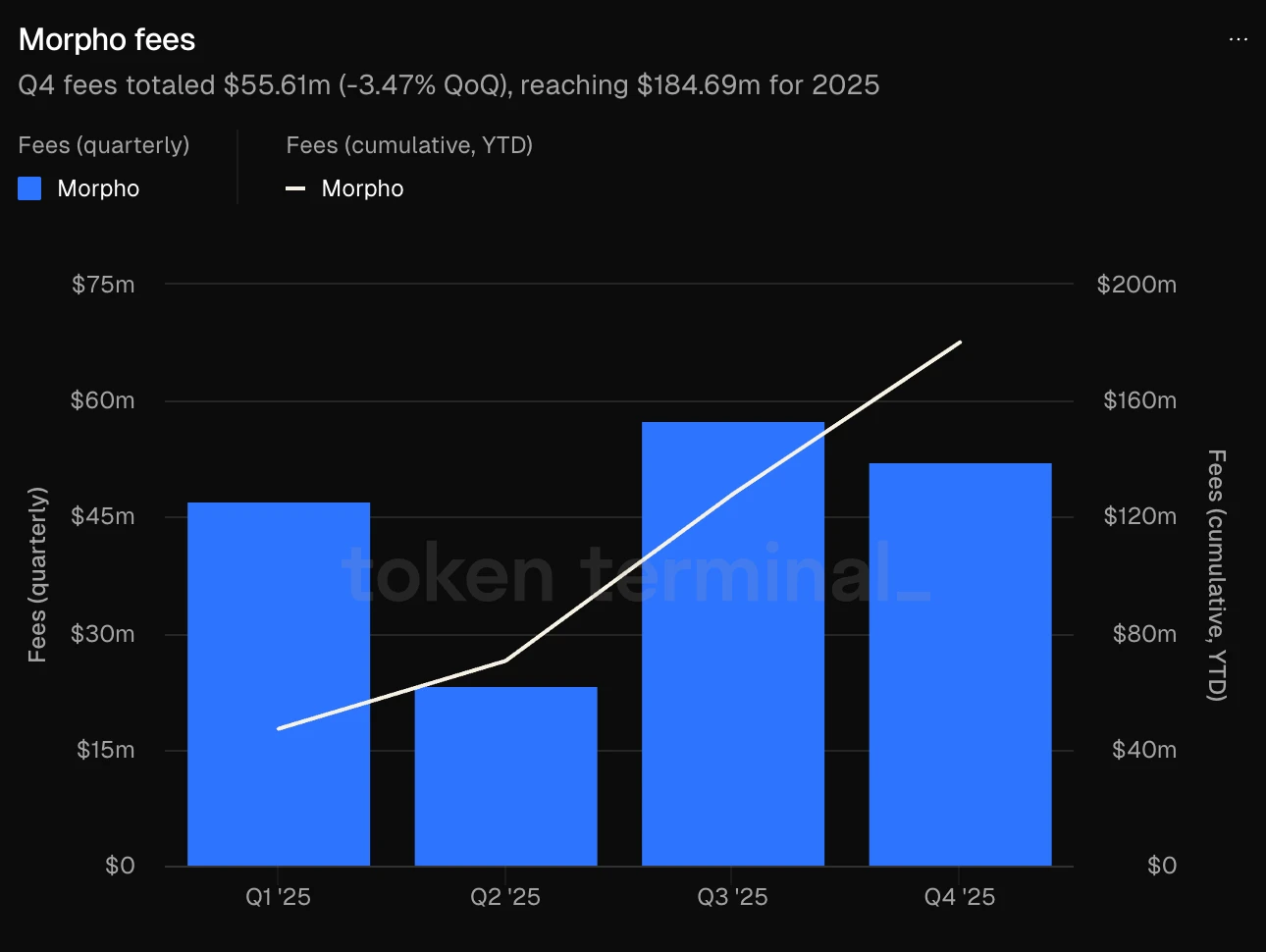The height and width of the screenshot is (952, 1266).
Task: Click the Q2 '25 blue bar
Action: click(505, 775)
